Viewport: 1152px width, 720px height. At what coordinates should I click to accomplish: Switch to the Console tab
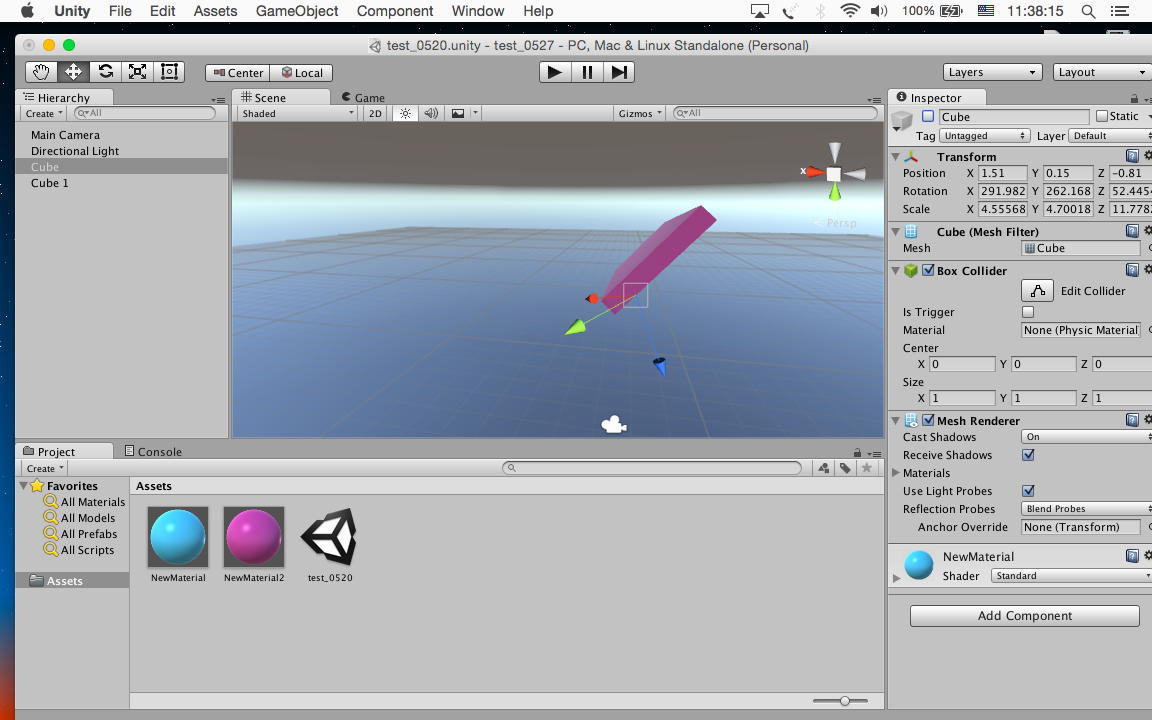coord(153,451)
